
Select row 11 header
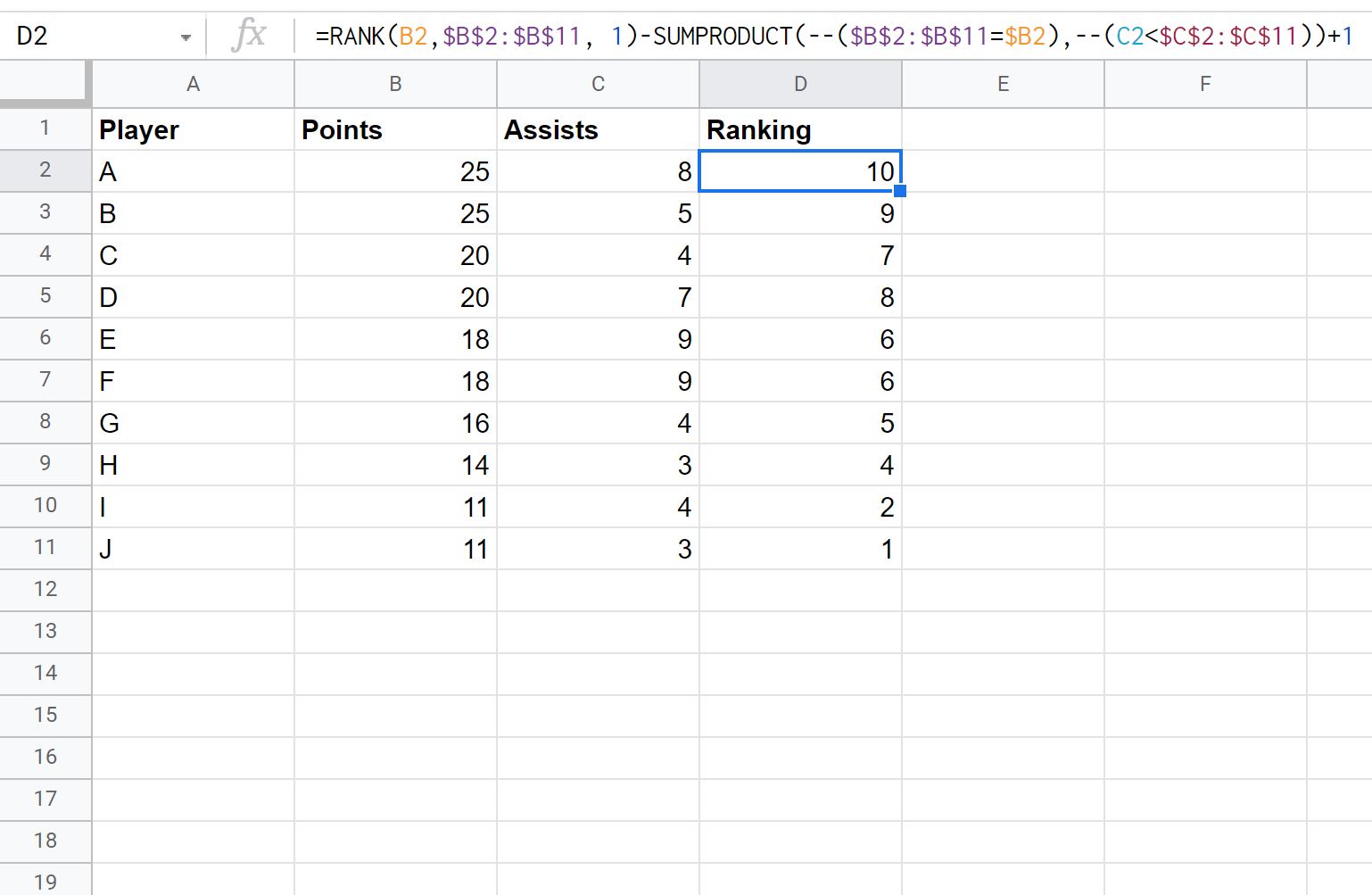[x=45, y=548]
